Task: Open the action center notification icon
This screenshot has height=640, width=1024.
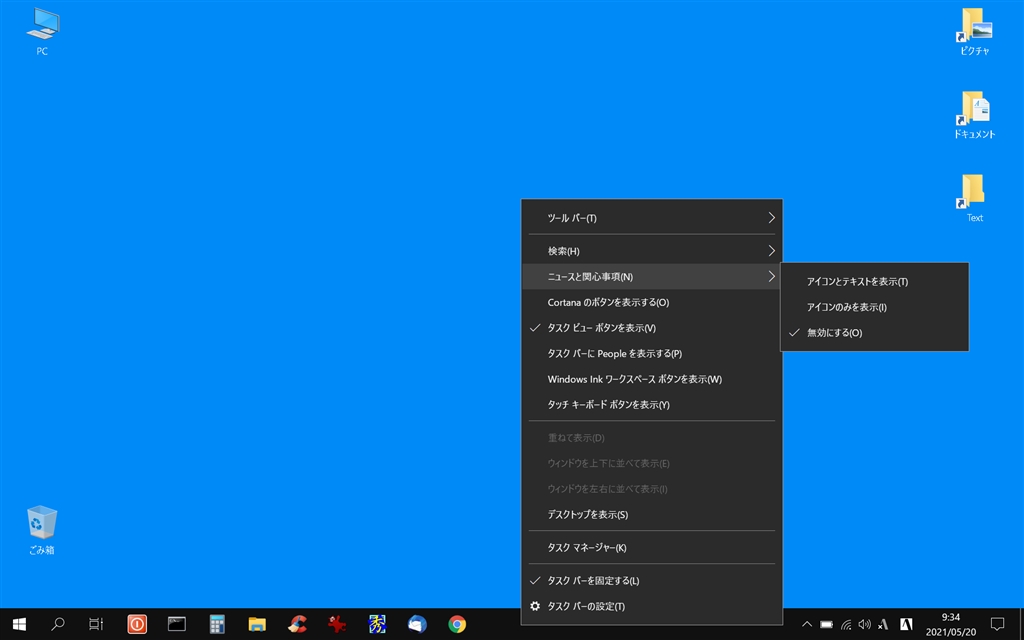Action: 996,624
